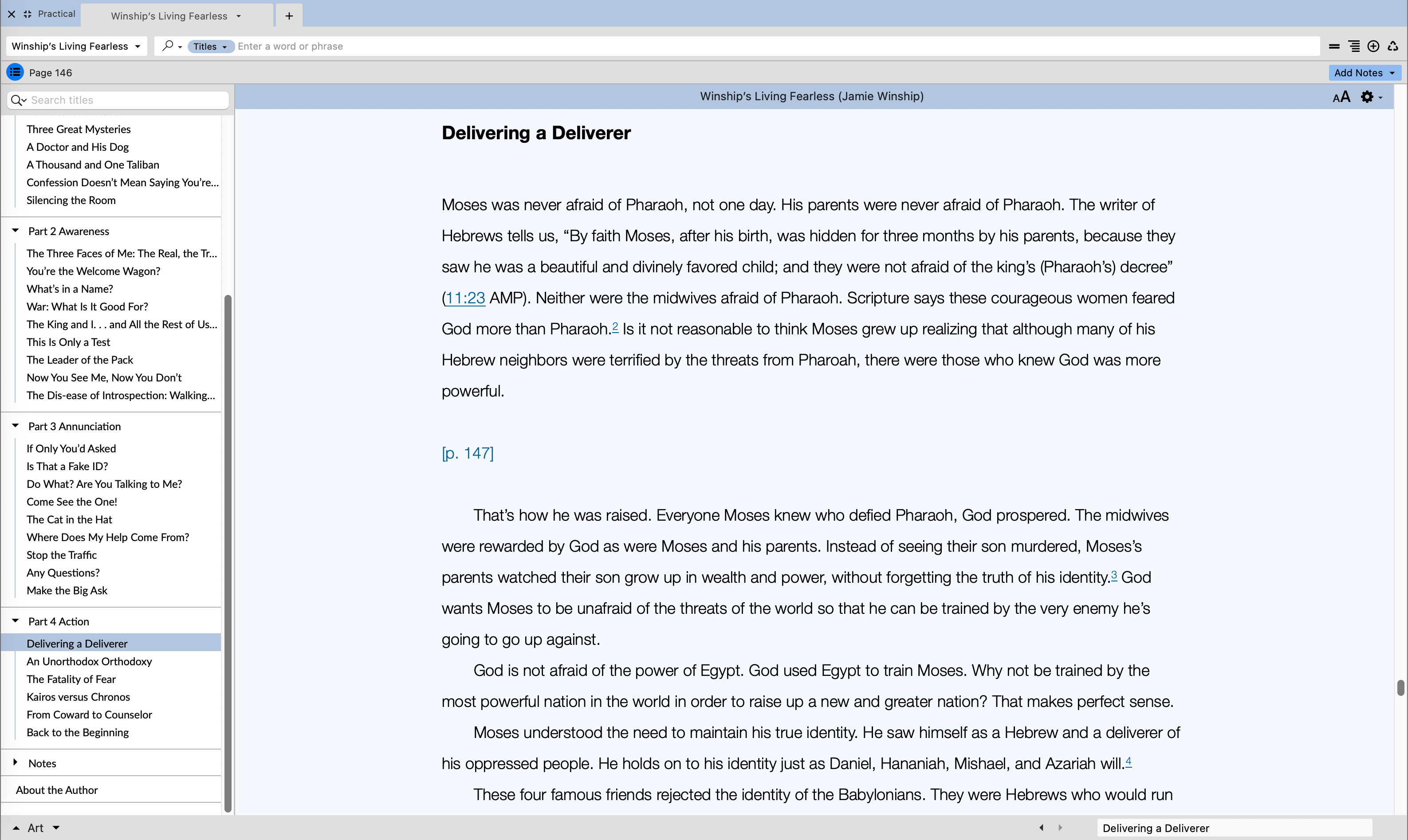Click the circled plus icon in toolbar
1408x840 pixels.
(1373, 47)
